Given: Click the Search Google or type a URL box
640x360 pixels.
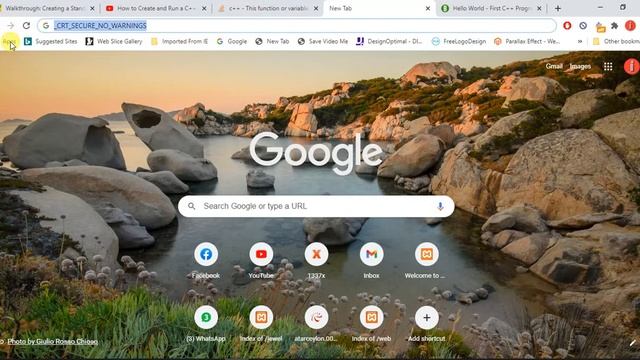Looking at the screenshot, I should click(x=316, y=206).
